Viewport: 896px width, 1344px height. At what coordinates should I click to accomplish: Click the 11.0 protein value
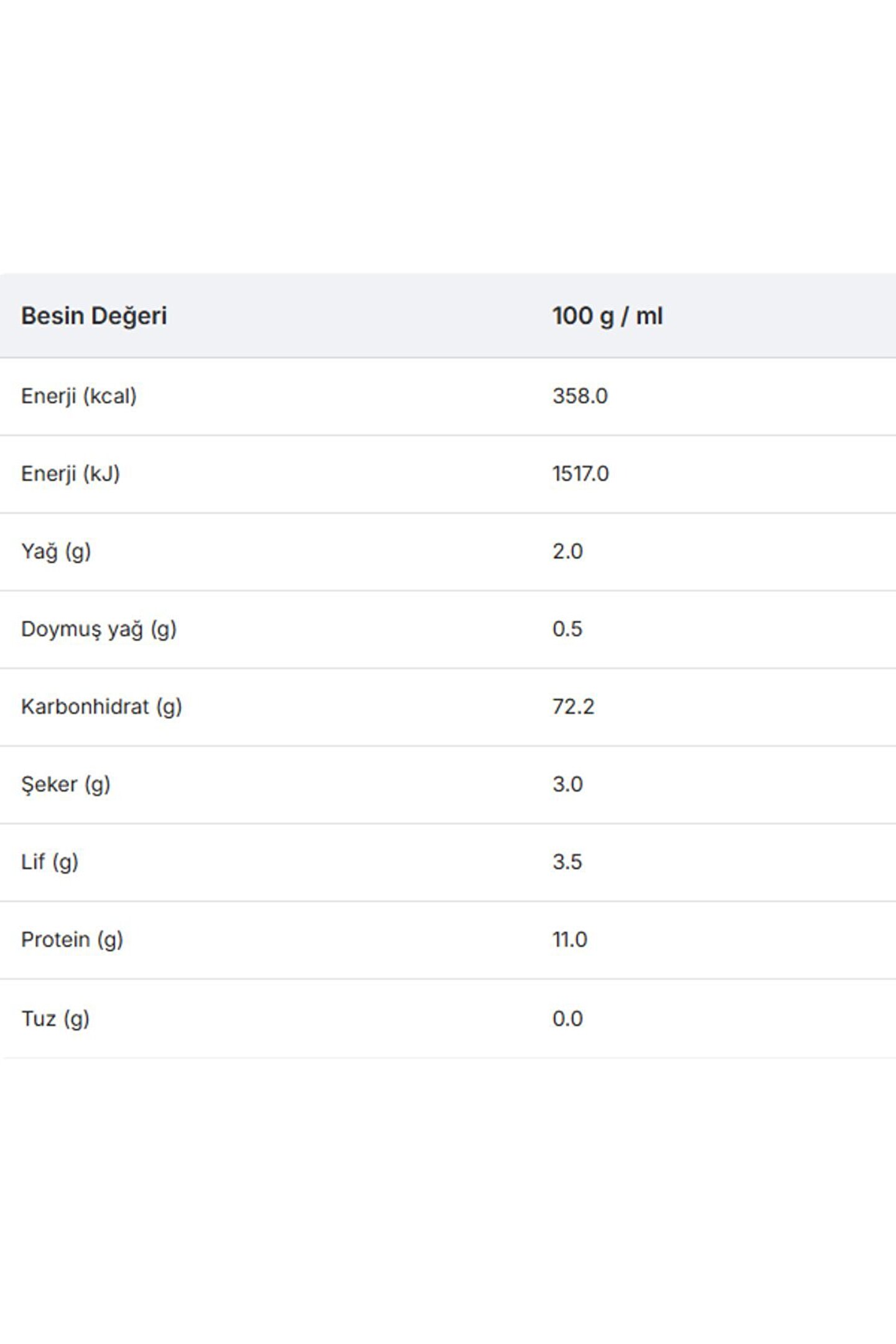click(569, 940)
